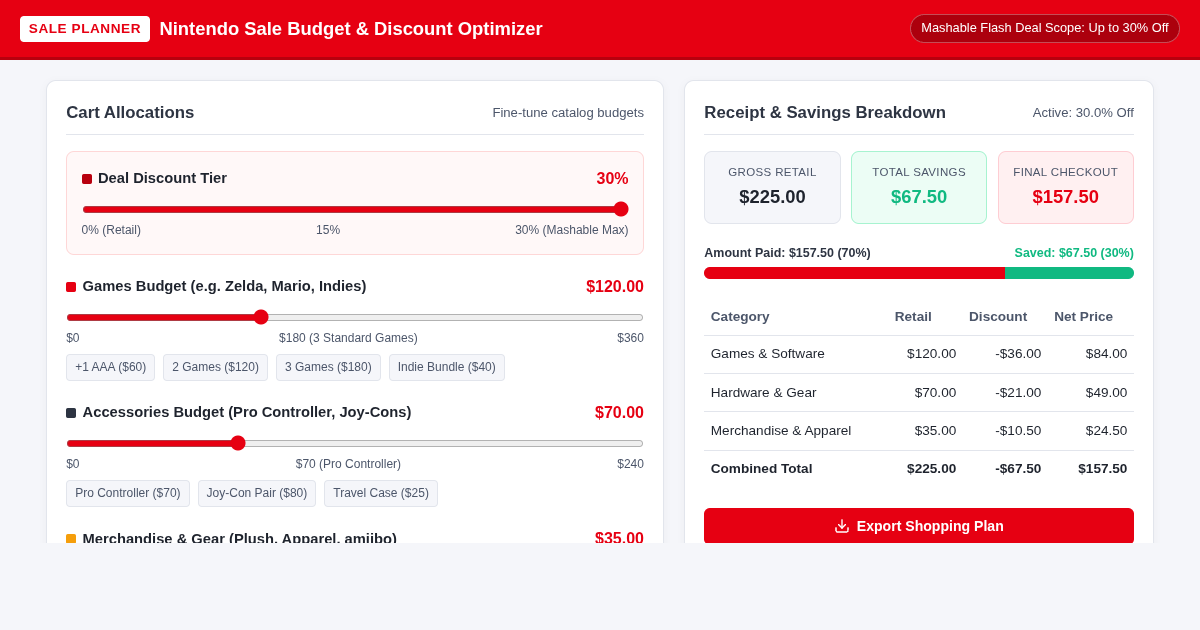Click the red square beside Deal Discount Tier
This screenshot has height=630, width=1200.
point(87,179)
